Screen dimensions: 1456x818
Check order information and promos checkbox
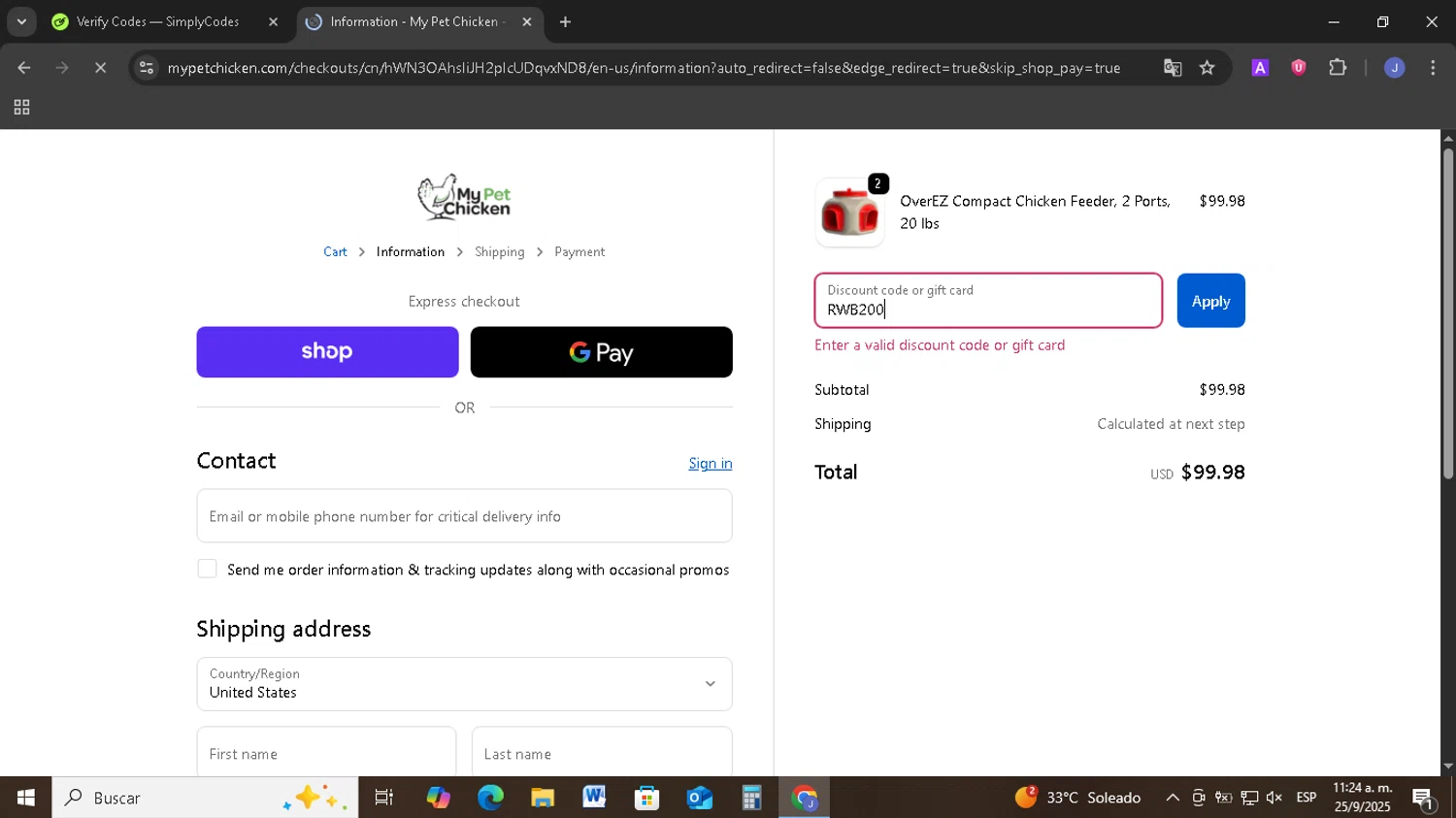pos(207,569)
